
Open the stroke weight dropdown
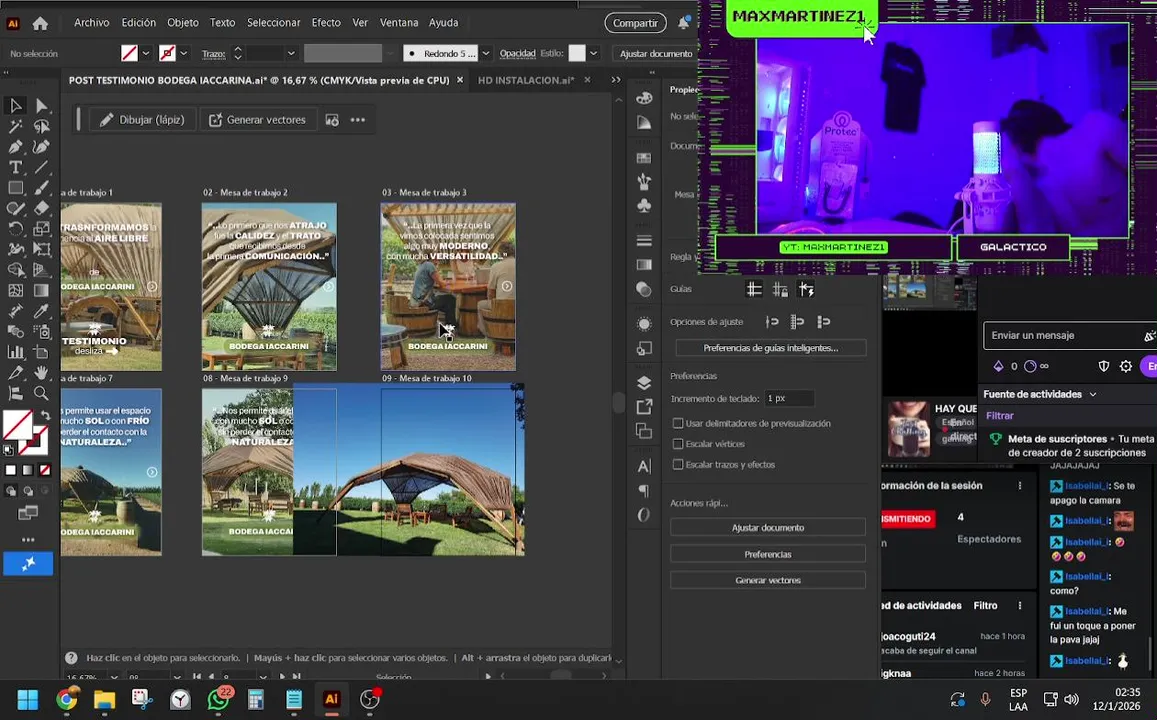tap(291, 53)
